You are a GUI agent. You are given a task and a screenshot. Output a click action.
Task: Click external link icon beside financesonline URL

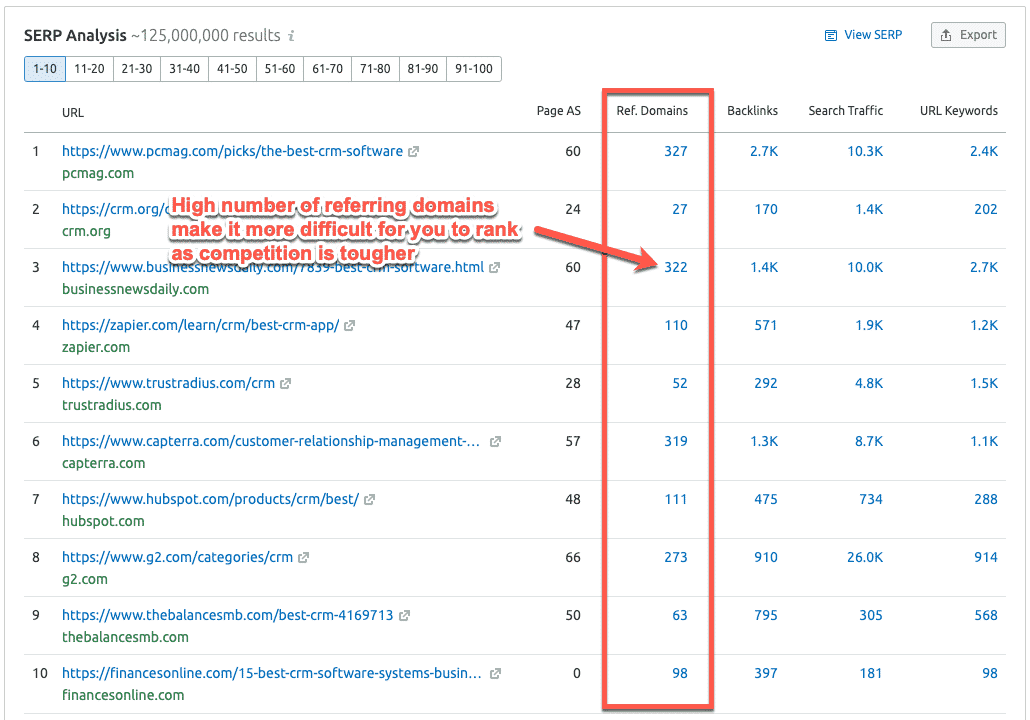pyautogui.click(x=495, y=674)
